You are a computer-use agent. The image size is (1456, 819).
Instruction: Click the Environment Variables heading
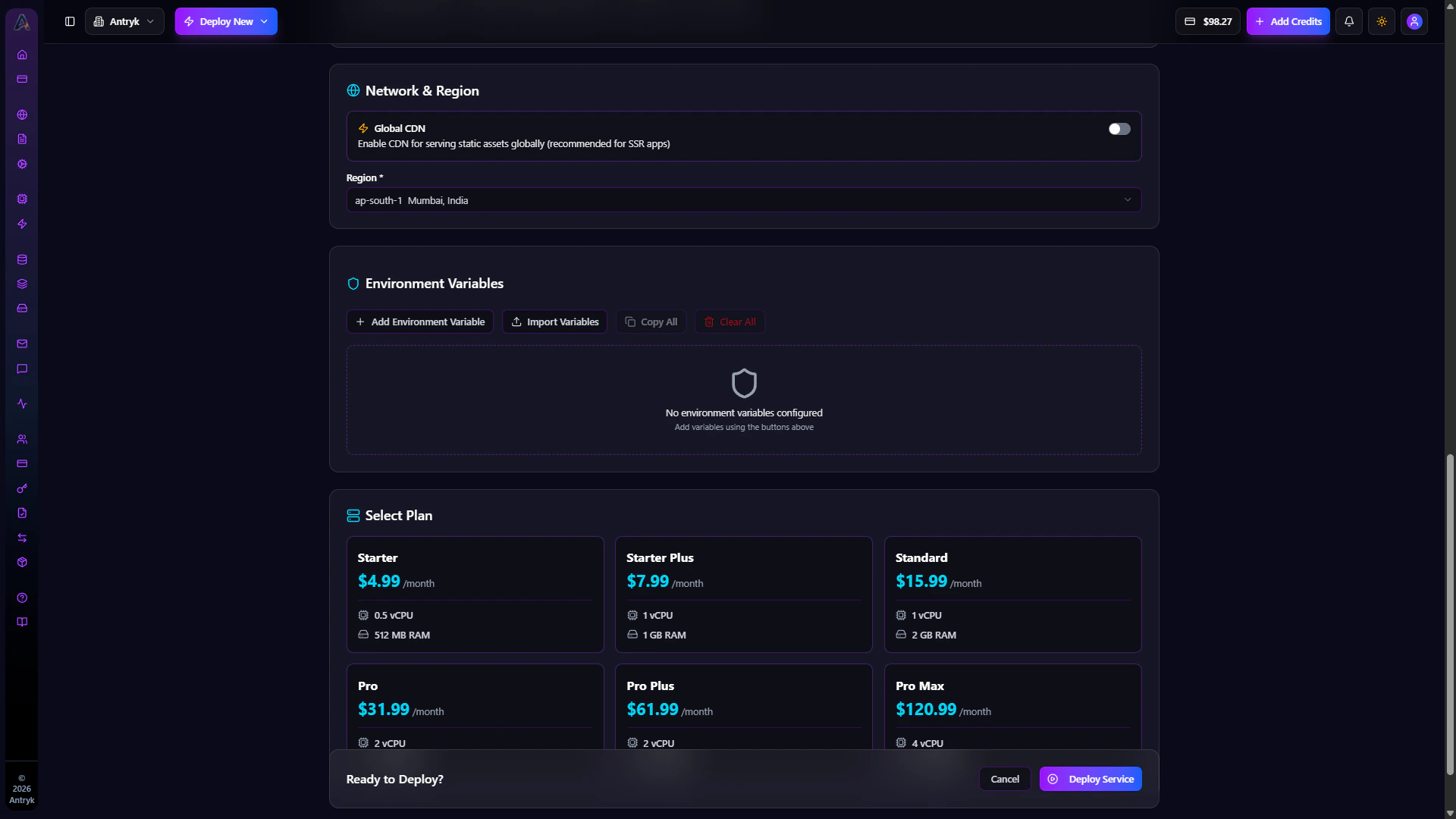434,284
